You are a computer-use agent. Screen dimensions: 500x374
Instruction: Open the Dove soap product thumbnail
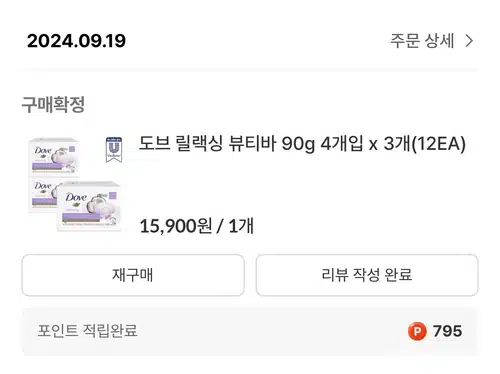point(74,184)
